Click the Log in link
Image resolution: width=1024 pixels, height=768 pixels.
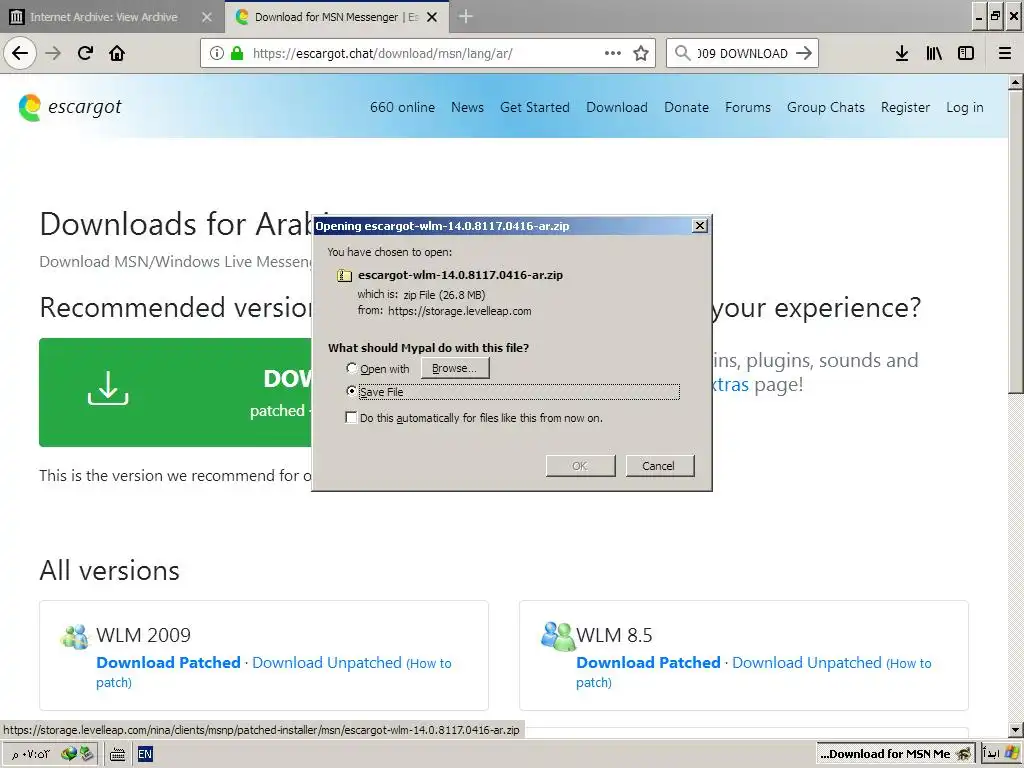(x=964, y=107)
